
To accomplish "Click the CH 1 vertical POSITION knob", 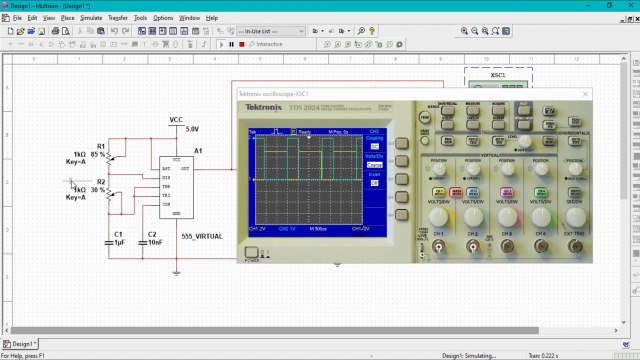I will click(439, 169).
